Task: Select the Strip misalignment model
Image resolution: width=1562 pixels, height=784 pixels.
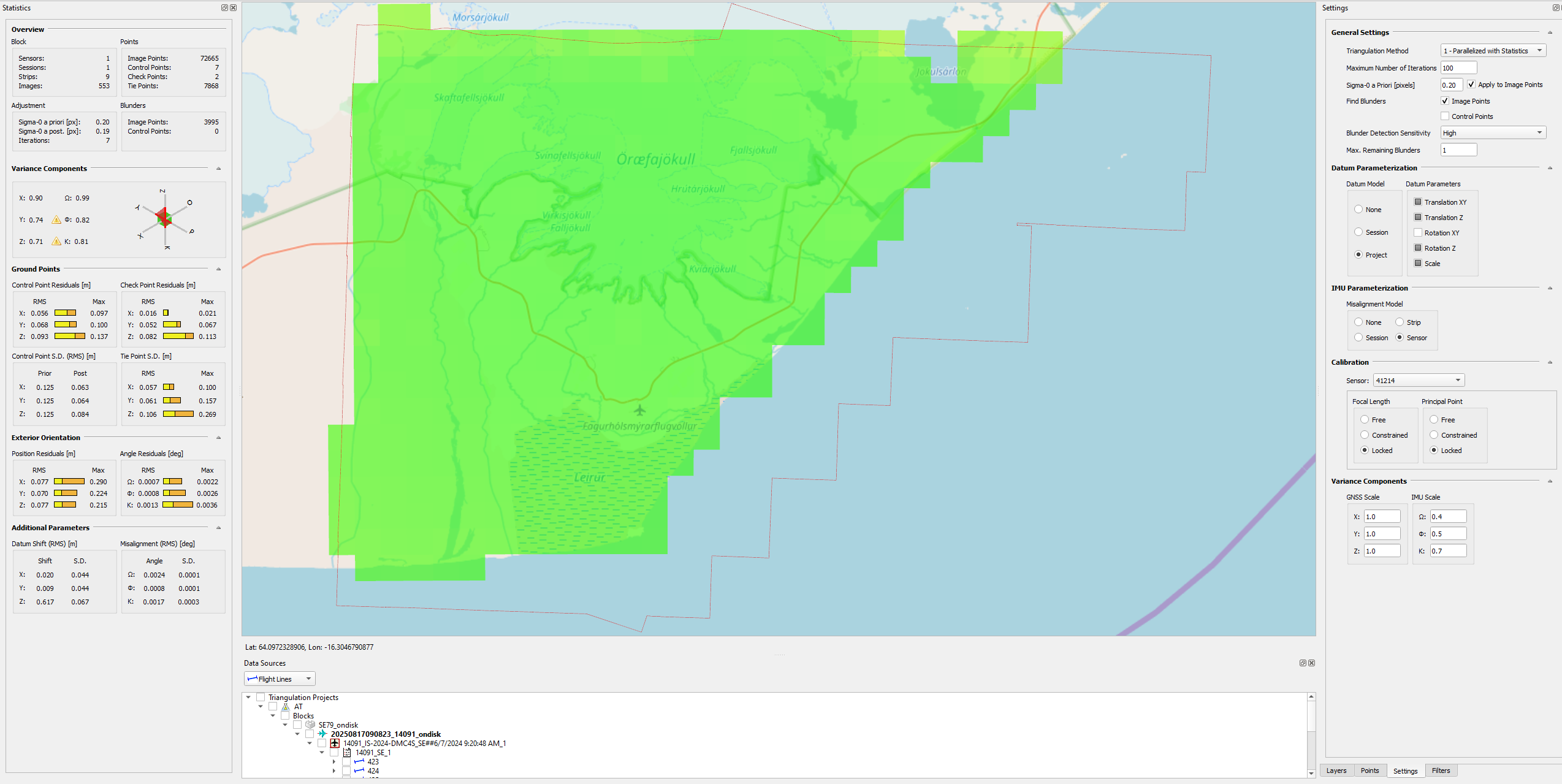Action: click(1400, 322)
